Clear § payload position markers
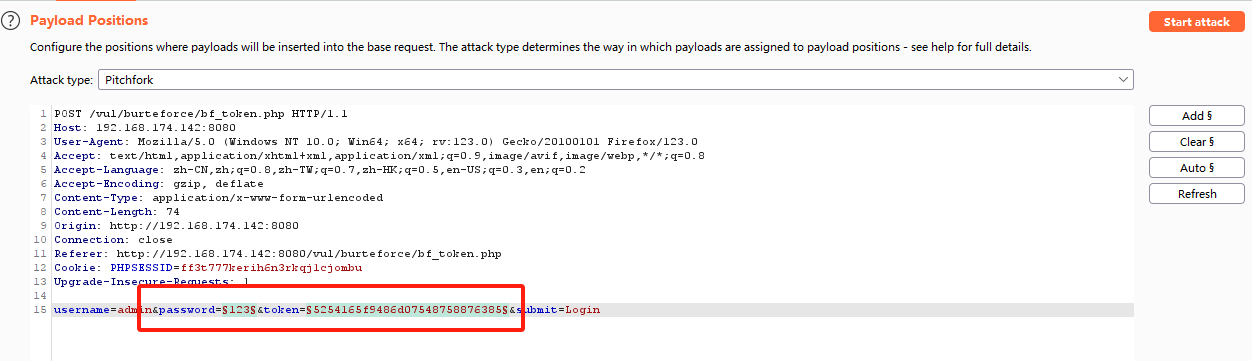 click(1197, 142)
